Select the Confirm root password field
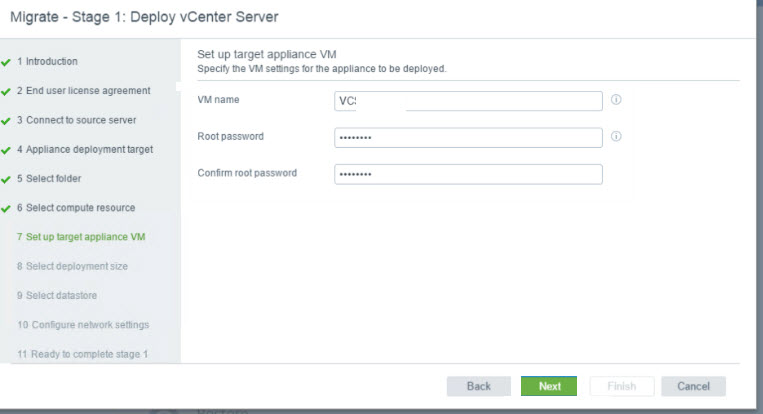The image size is (763, 414). pyautogui.click(x=468, y=174)
